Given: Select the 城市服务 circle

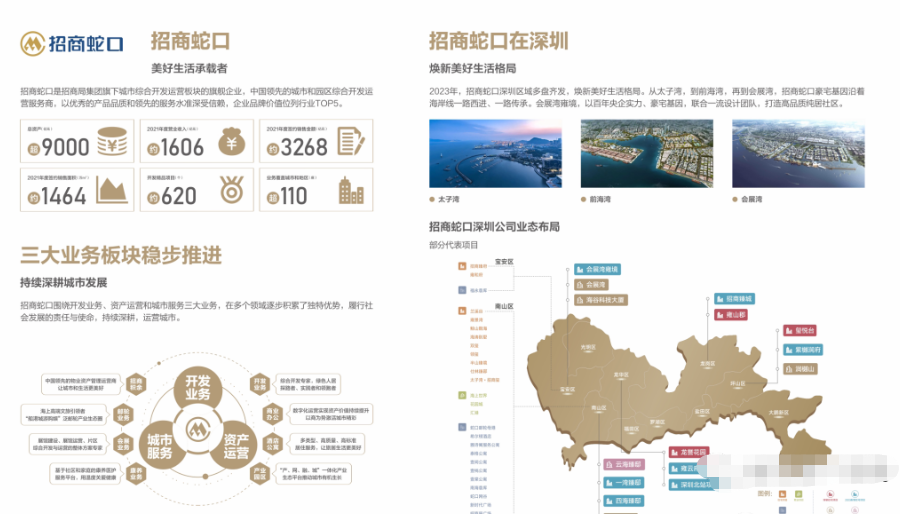Looking at the screenshot, I should pyautogui.click(x=160, y=447).
